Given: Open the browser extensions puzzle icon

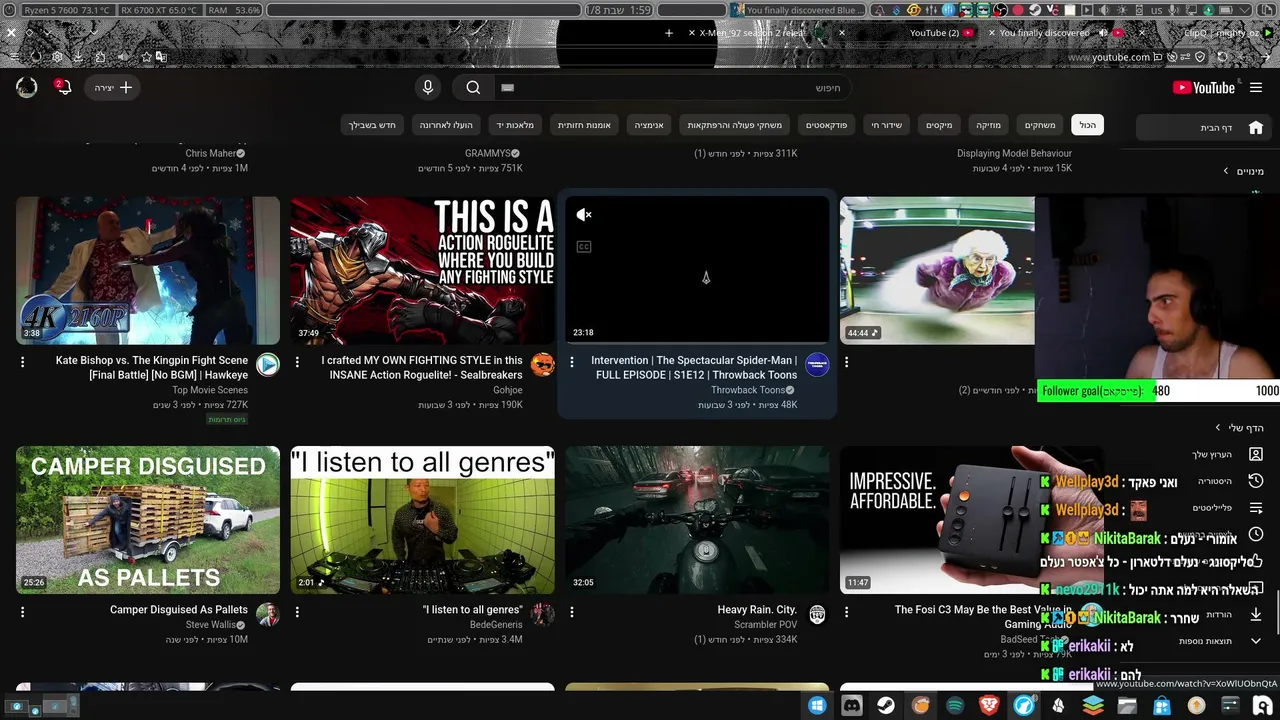Looking at the screenshot, I should (100, 57).
